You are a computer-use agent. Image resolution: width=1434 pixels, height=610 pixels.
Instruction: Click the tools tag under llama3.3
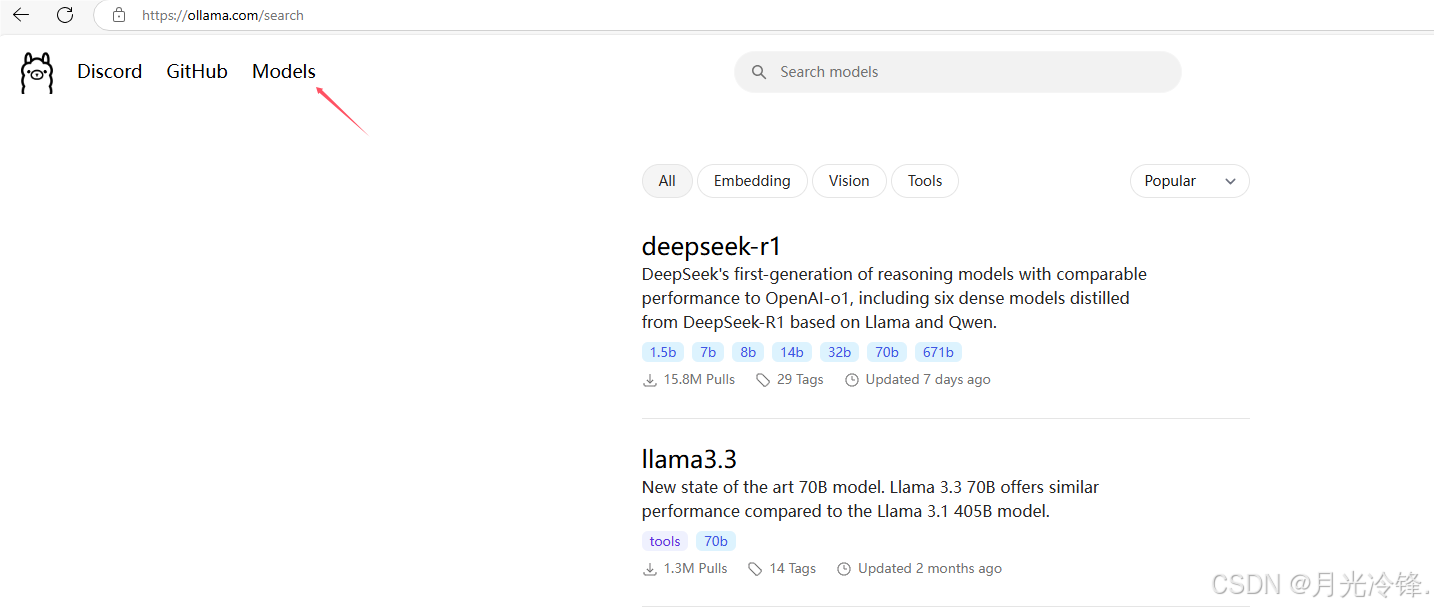665,541
